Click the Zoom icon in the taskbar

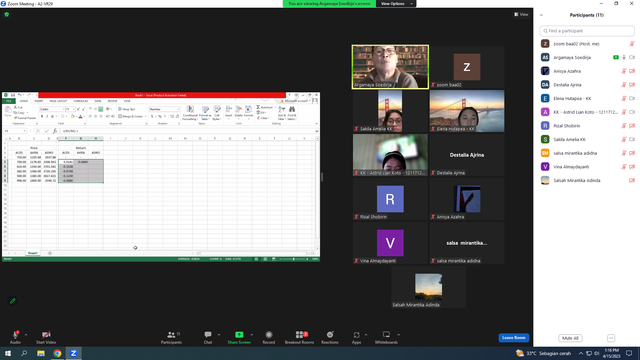click(x=73, y=353)
